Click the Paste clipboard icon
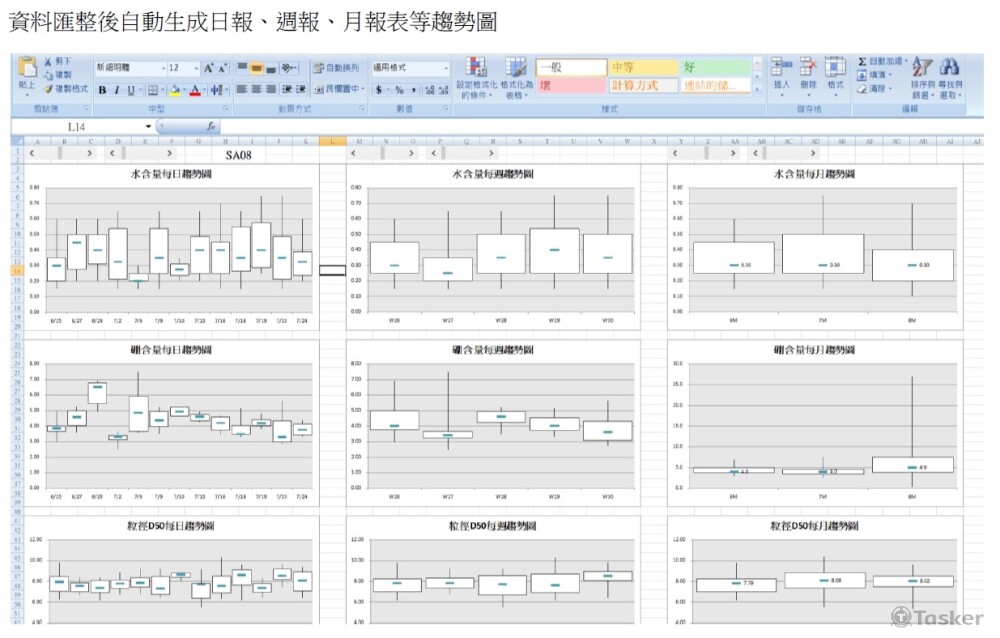Viewport: 1000px width, 638px height. (x=28, y=70)
